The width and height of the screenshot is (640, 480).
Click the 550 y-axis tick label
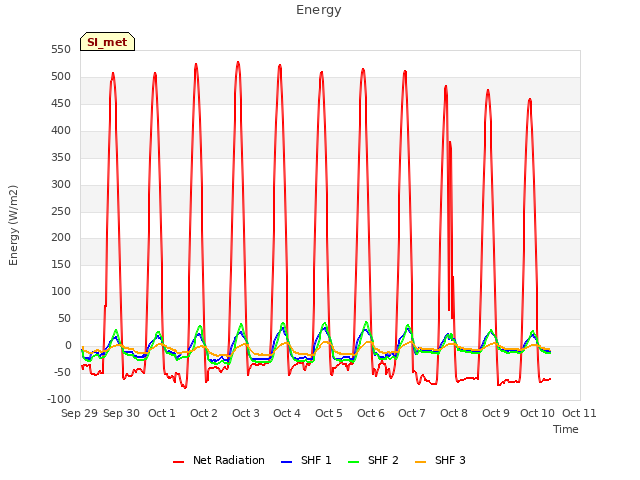click(x=61, y=50)
